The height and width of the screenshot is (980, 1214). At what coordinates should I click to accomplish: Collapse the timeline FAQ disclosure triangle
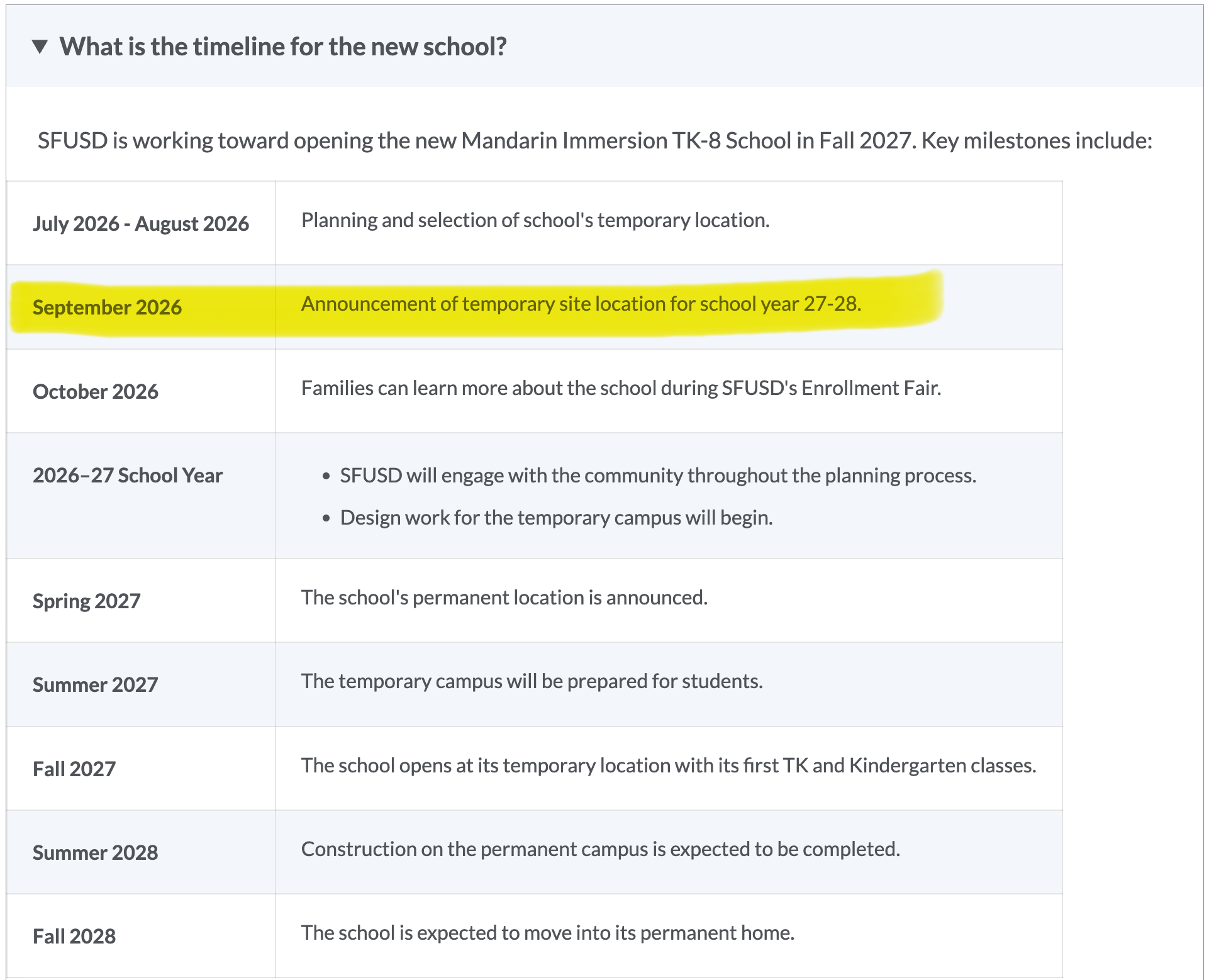[x=40, y=47]
